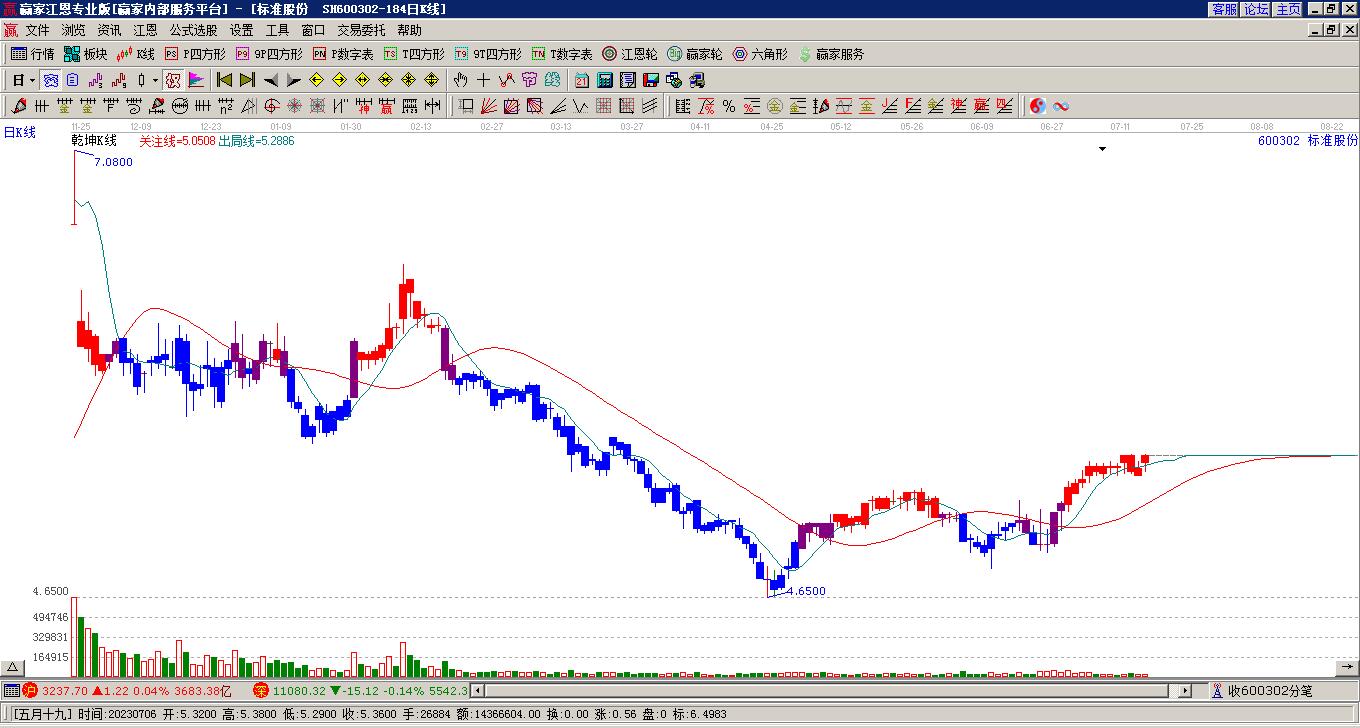Open the 资讯 menu
This screenshot has height=728, width=1360.
(x=109, y=31)
